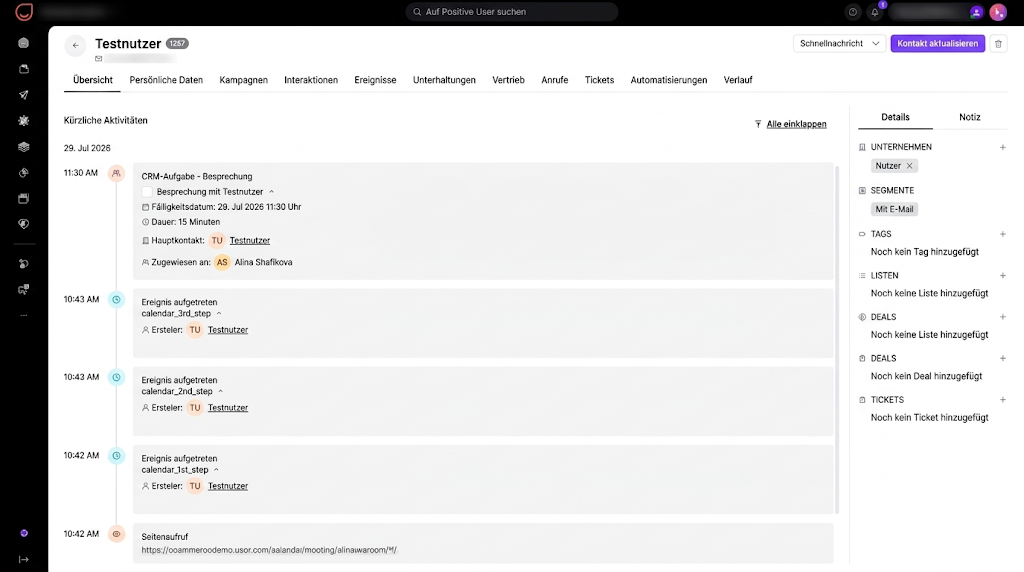Viewport: 1024px width, 572px height.
Task: Open the paper plane campaigns sidebar icon
Action: [24, 95]
